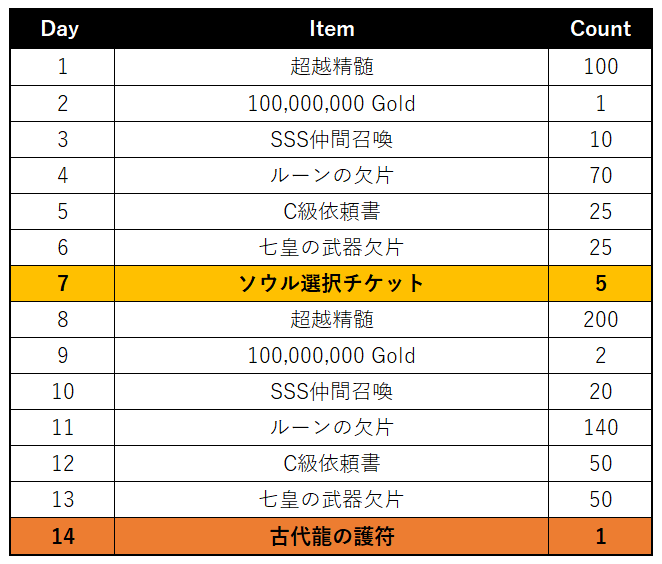662x564 pixels.
Task: Select the Day 6 七皇の武器欠片 cell
Action: tap(331, 247)
